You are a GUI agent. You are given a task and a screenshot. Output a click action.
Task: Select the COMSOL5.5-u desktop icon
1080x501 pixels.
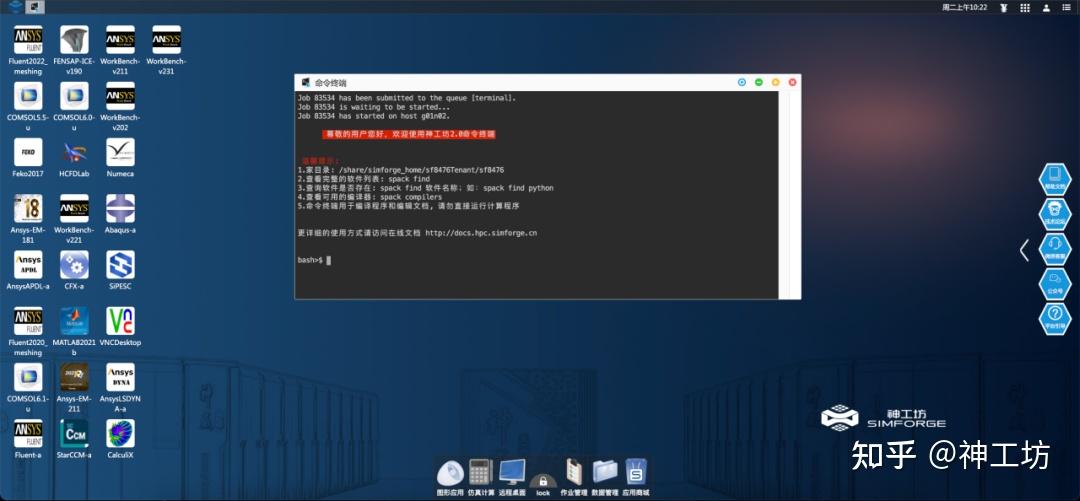click(28, 96)
